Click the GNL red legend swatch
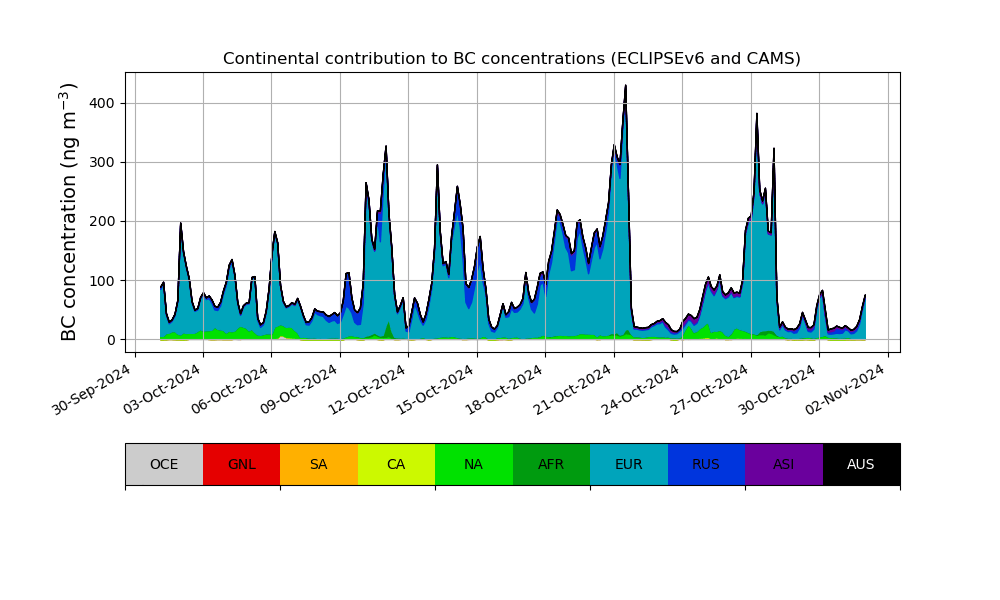1000x600 pixels. pos(242,464)
